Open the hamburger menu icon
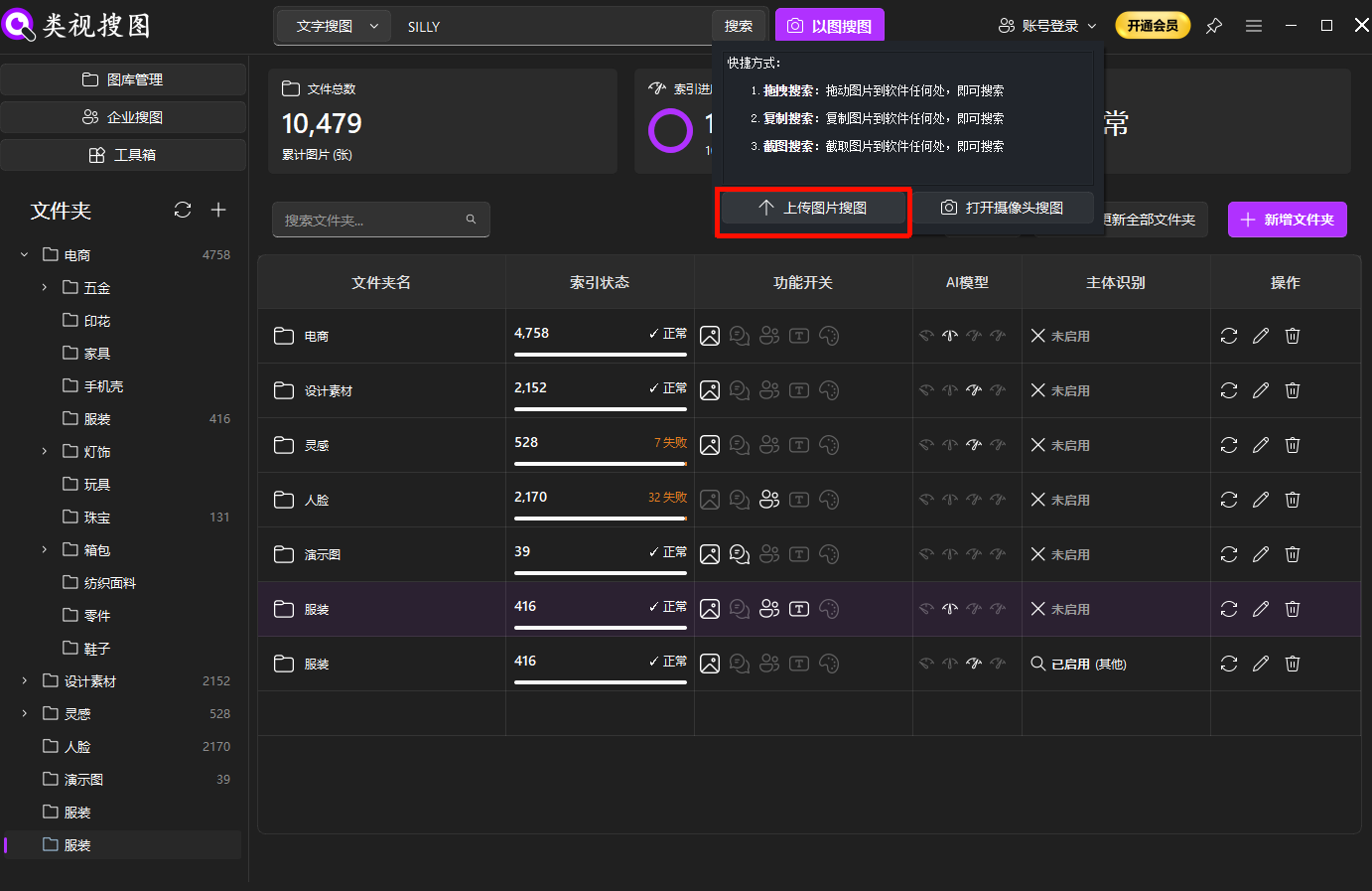This screenshot has width=1372, height=891. pos(1253,25)
